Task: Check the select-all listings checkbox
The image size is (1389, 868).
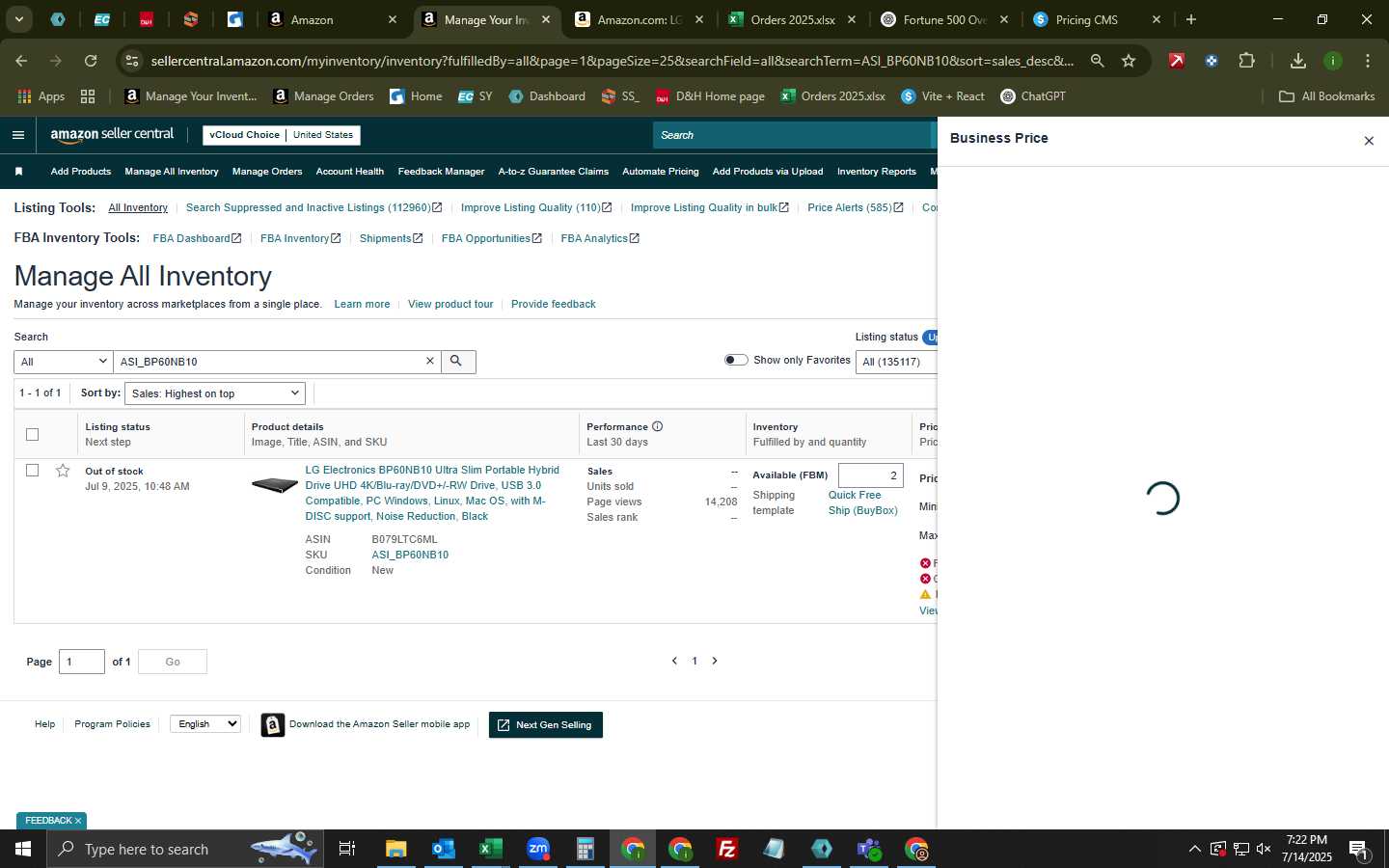Action: [x=32, y=434]
